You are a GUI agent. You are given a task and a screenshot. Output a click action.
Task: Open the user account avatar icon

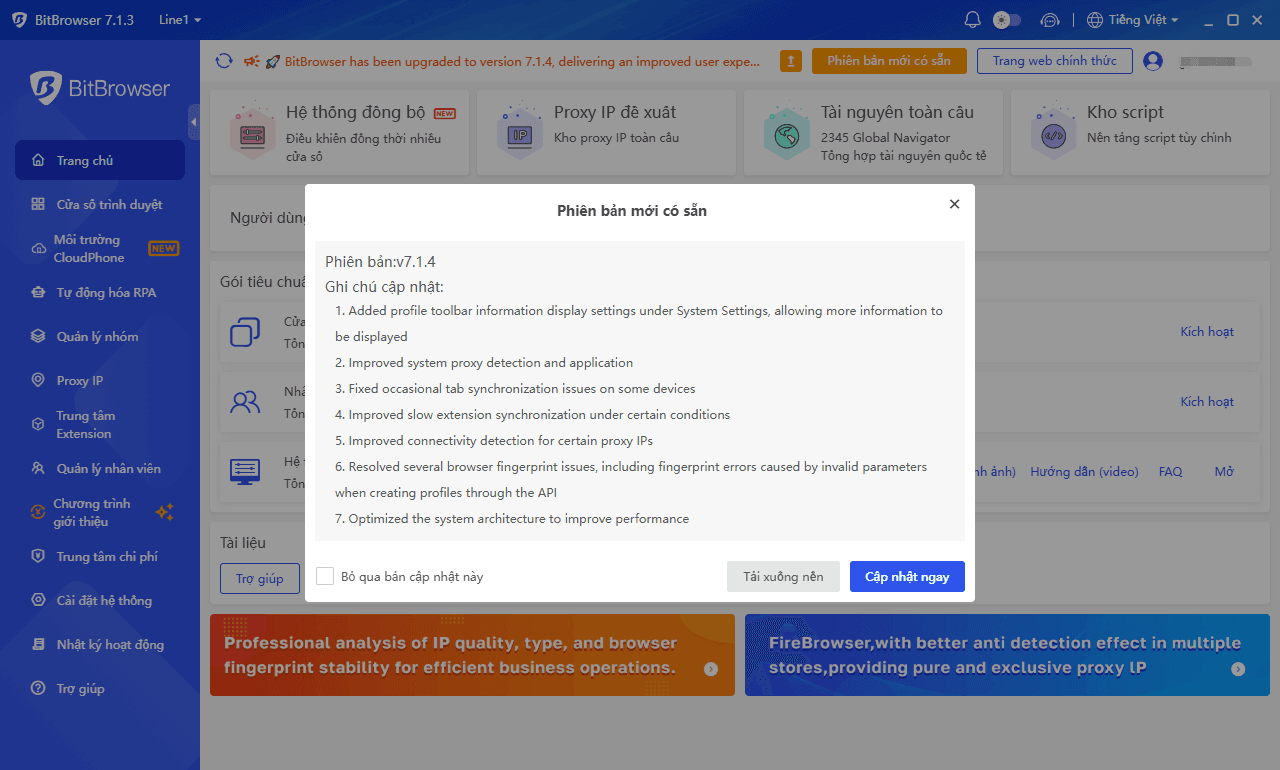point(1153,61)
